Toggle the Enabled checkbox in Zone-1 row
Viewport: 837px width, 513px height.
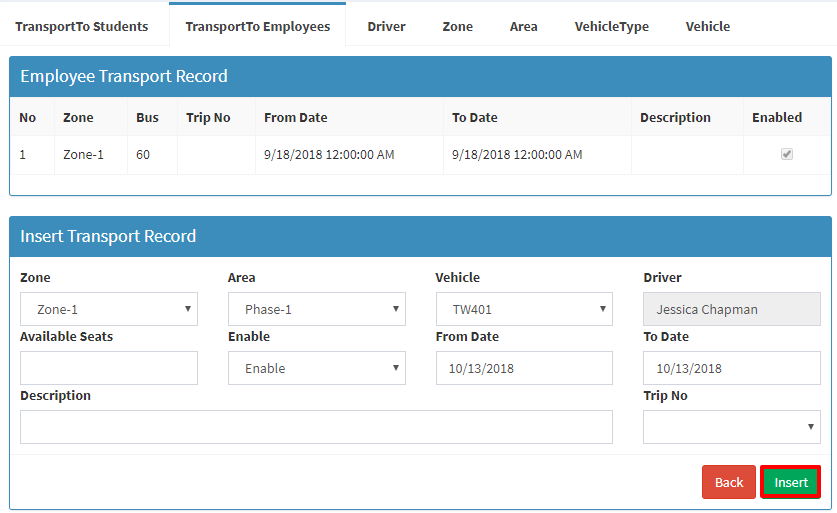click(786, 154)
